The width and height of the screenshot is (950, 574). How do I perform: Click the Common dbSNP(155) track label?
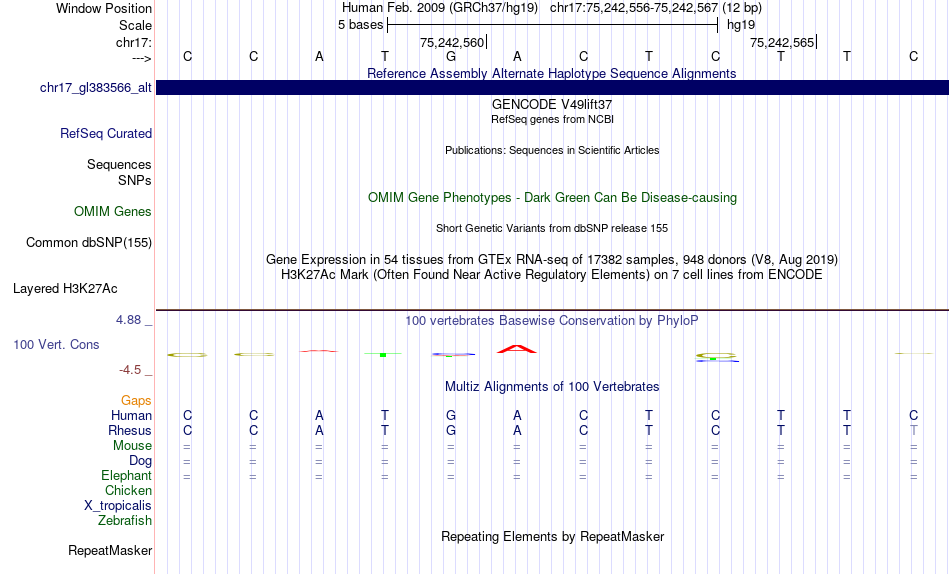click(x=89, y=242)
